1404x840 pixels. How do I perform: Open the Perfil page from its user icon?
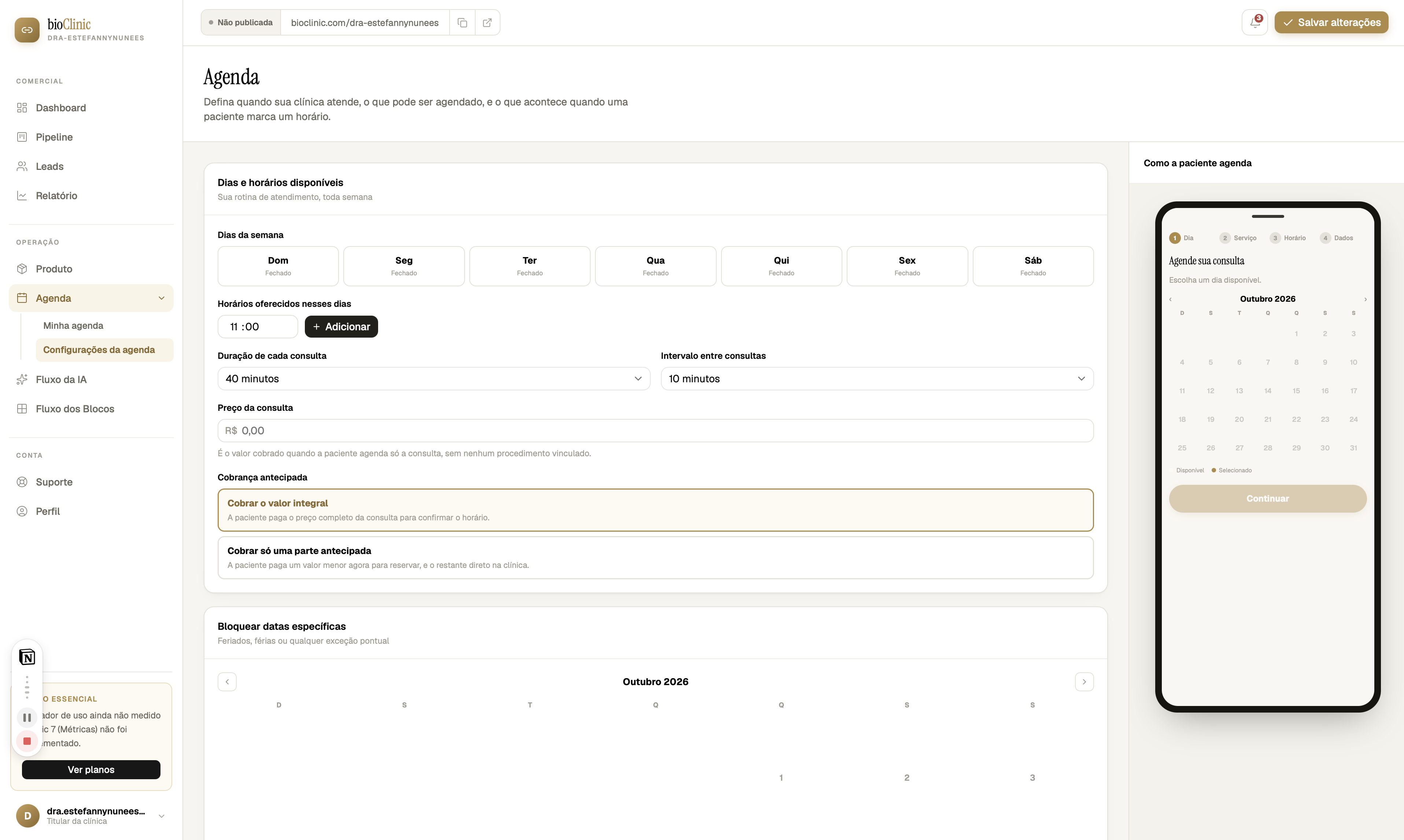pos(22,511)
